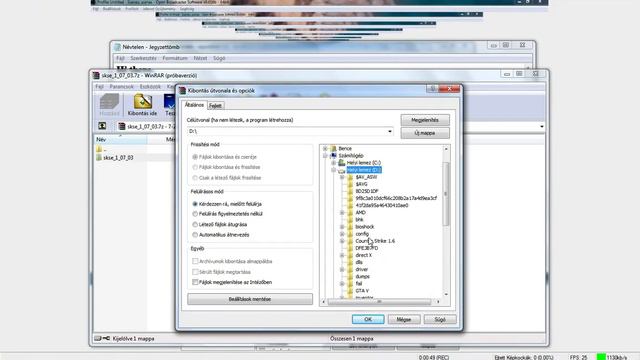
Task: Click the config folder icon in tree
Action: (x=350, y=234)
